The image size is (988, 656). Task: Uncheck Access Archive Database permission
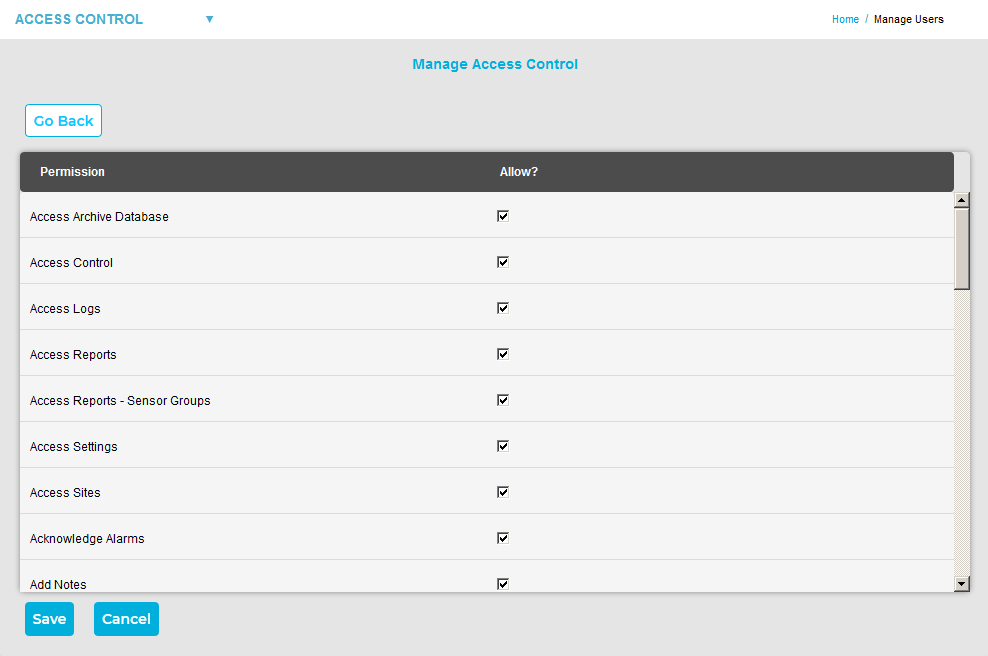click(503, 216)
